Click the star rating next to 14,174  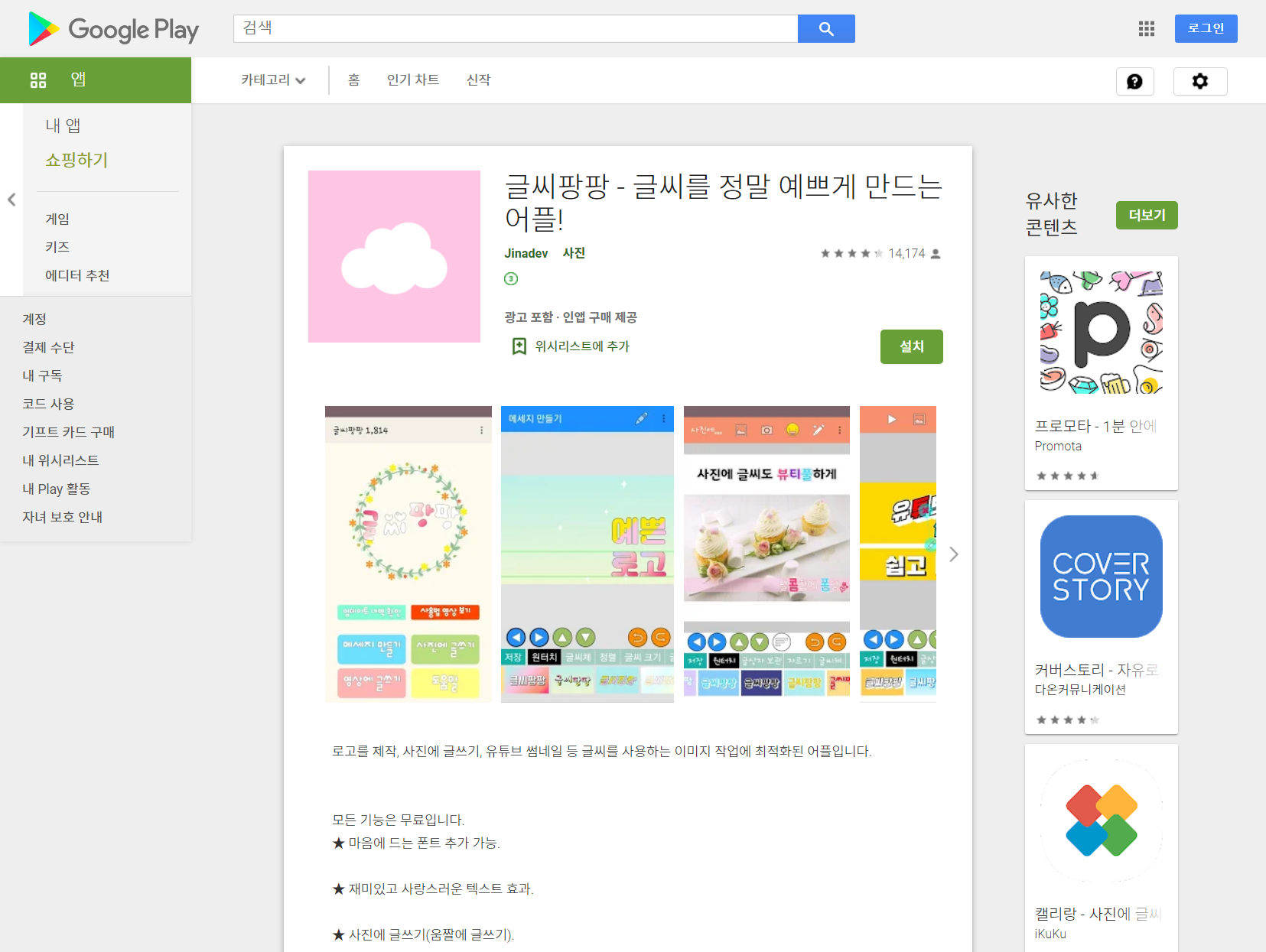point(851,254)
